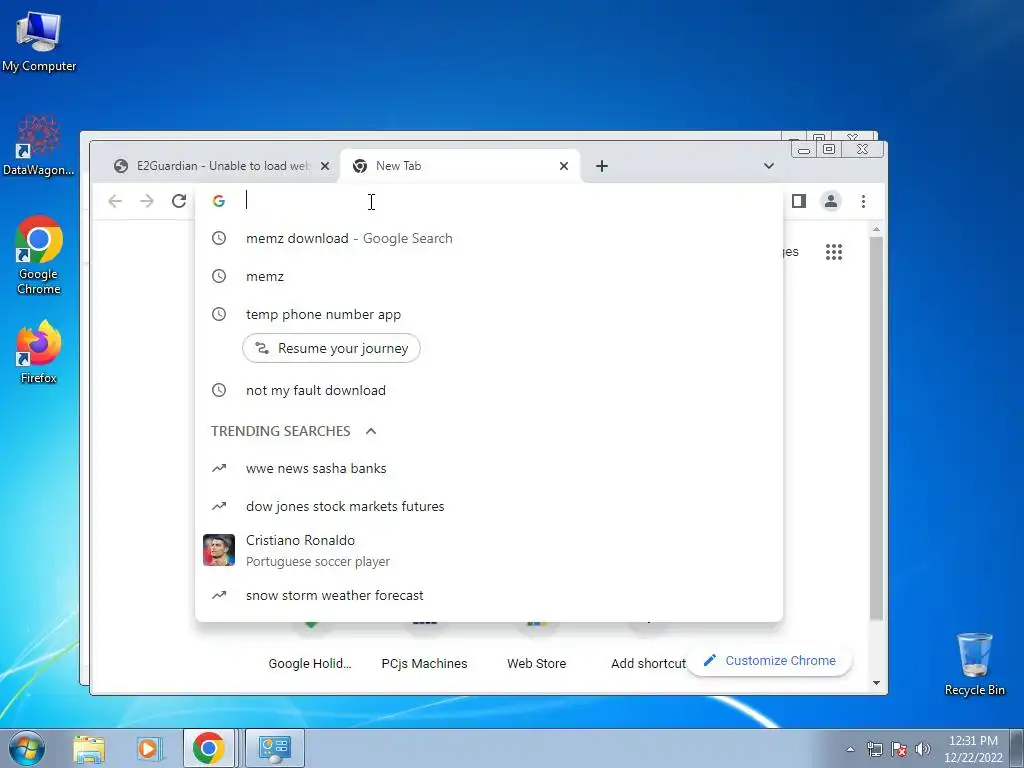This screenshot has height=768, width=1024.
Task: Click Show desktop button at taskbar end
Action: tap(1017, 748)
